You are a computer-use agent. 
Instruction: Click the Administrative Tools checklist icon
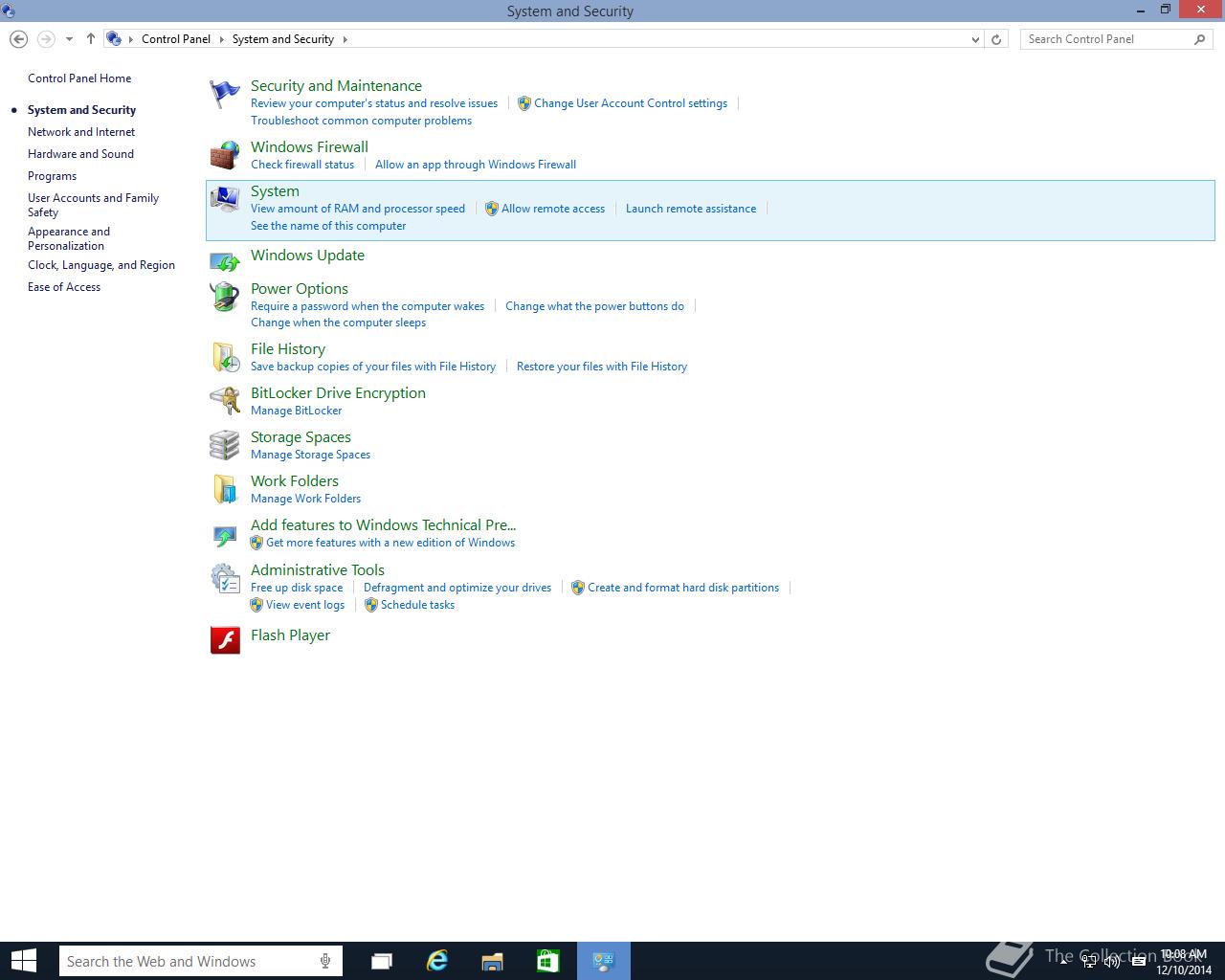point(225,578)
